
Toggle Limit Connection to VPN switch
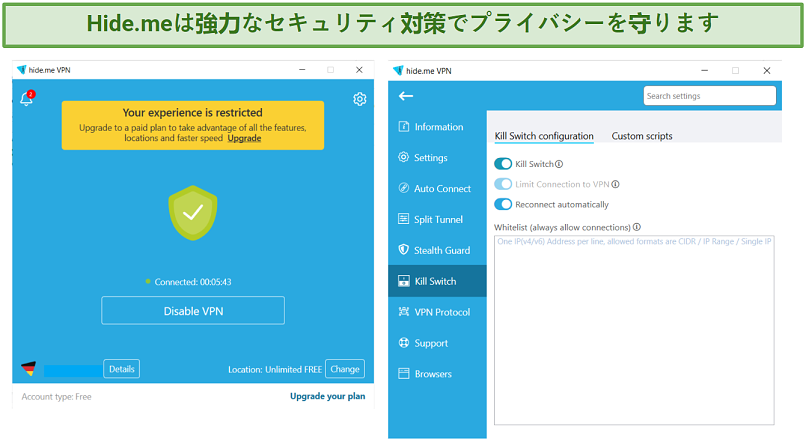point(503,184)
